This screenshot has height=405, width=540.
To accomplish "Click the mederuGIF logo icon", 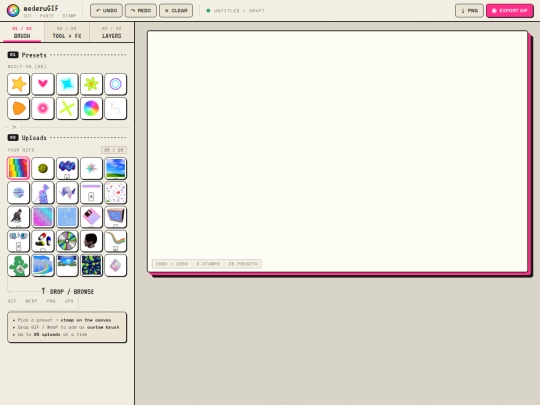I will click(x=13, y=11).
